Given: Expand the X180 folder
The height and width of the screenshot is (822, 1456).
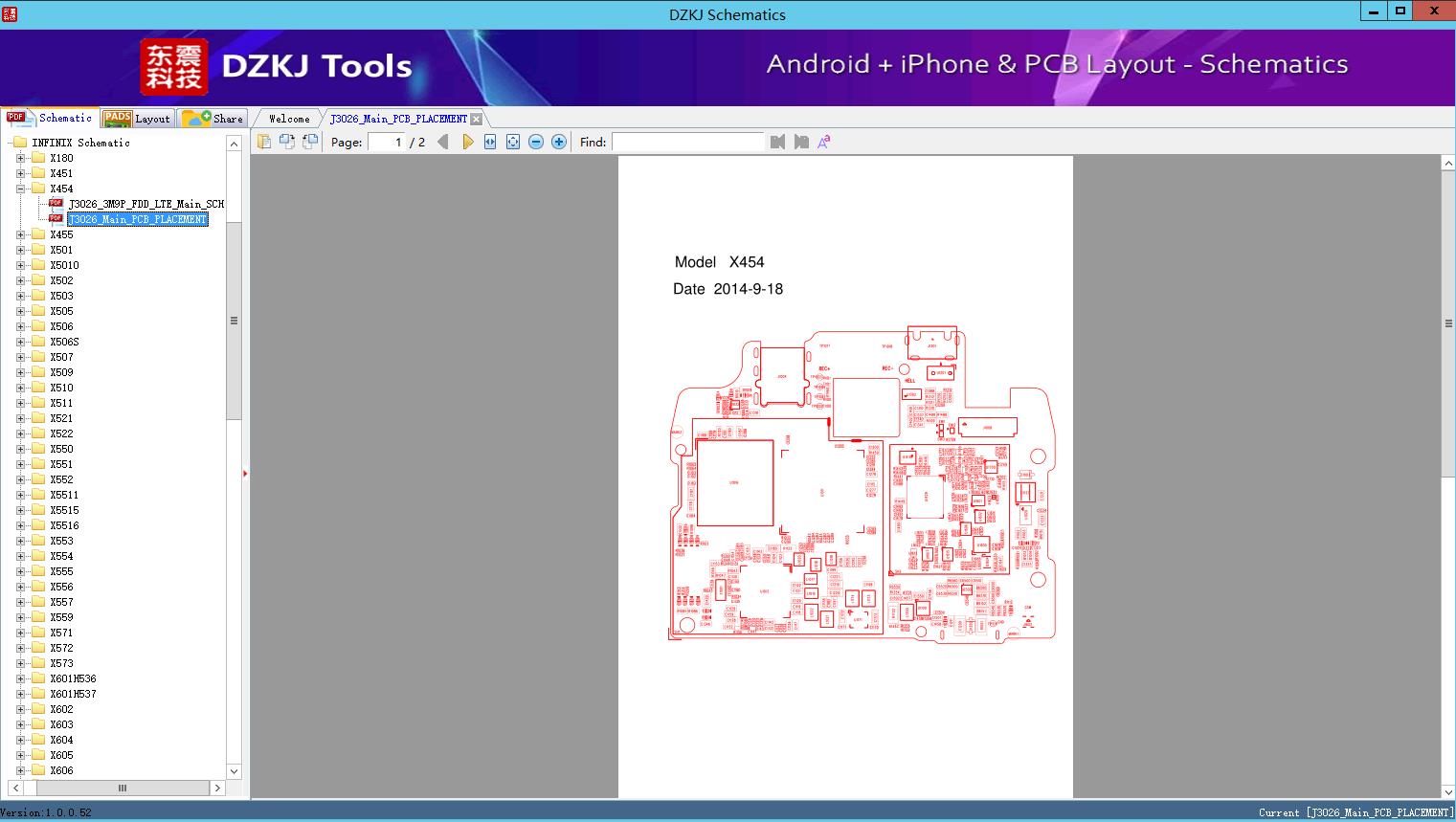Looking at the screenshot, I should coord(21,158).
